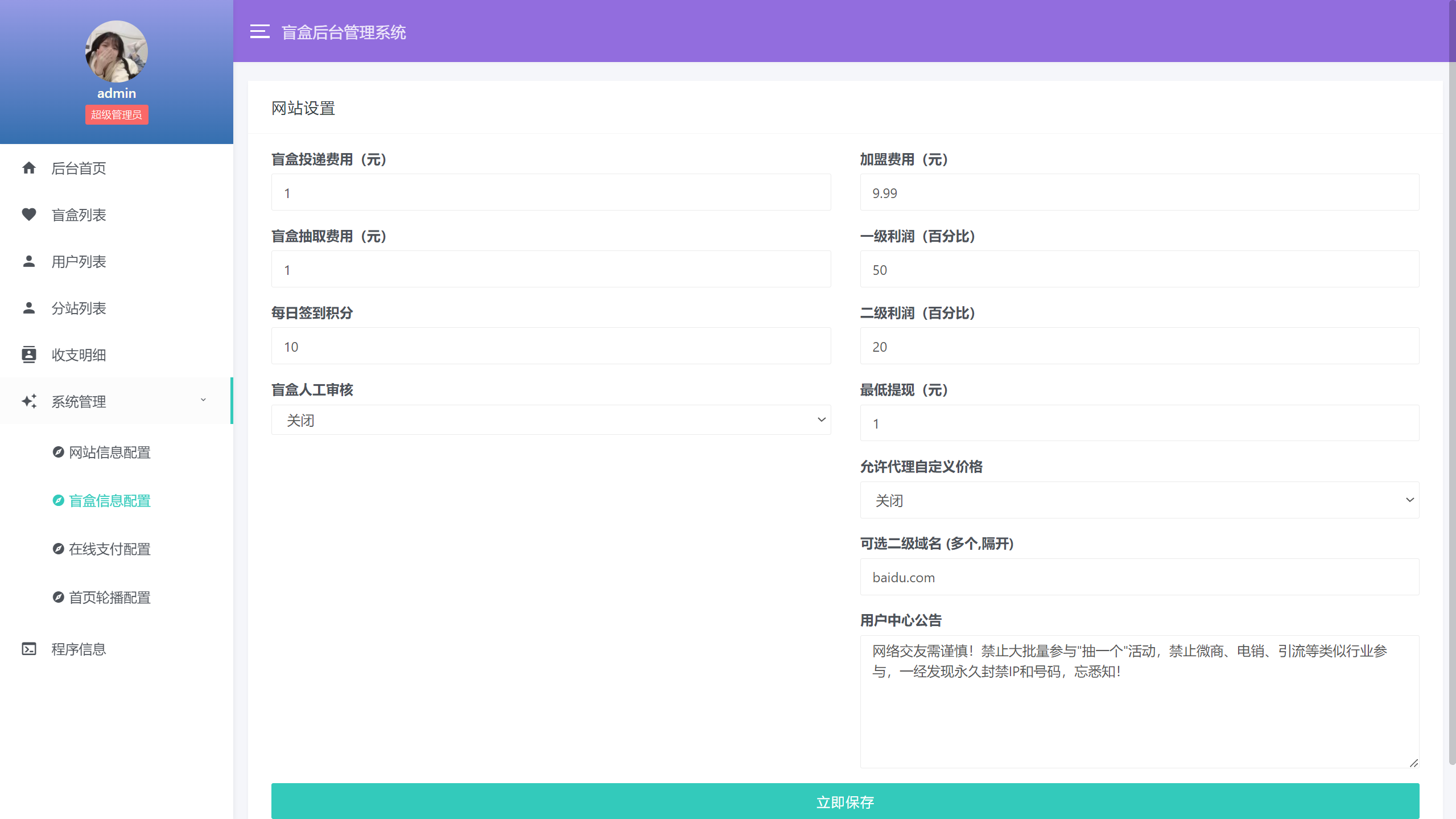Select the person icon next to 用户列表
Image resolution: width=1456 pixels, height=819 pixels.
click(30, 261)
